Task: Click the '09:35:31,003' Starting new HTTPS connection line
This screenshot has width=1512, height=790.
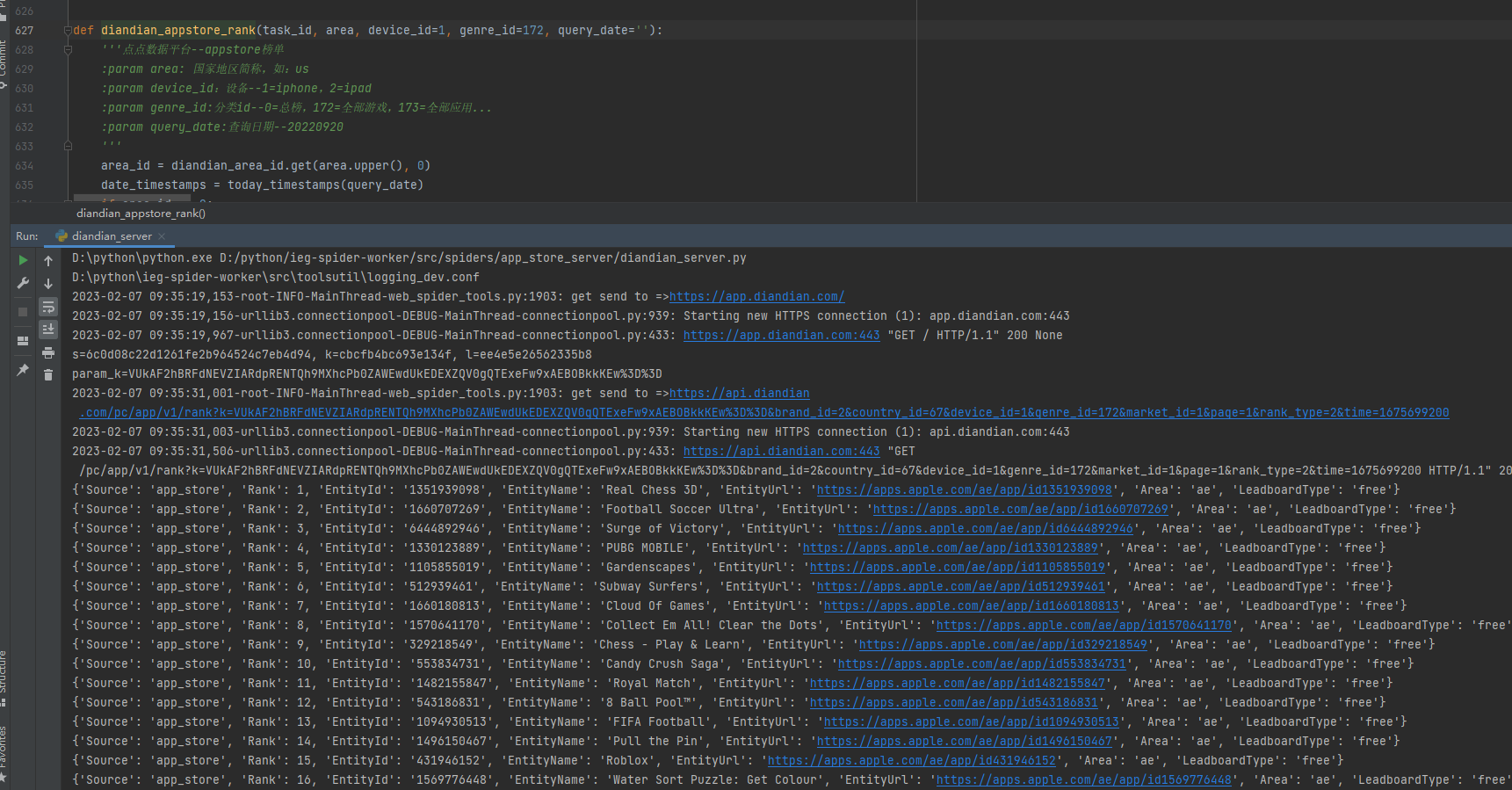Action: [x=571, y=432]
